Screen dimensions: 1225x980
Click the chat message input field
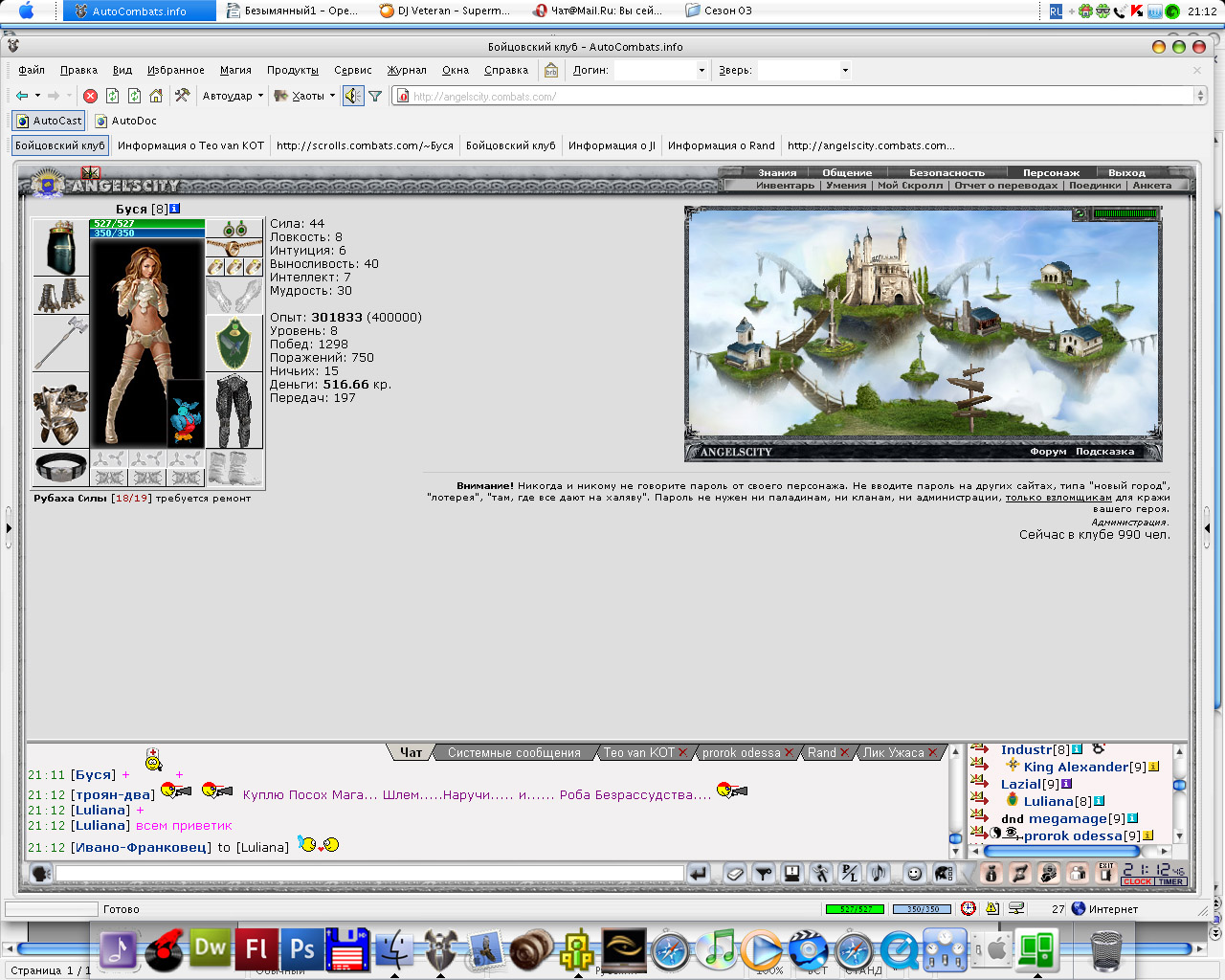pos(369,873)
